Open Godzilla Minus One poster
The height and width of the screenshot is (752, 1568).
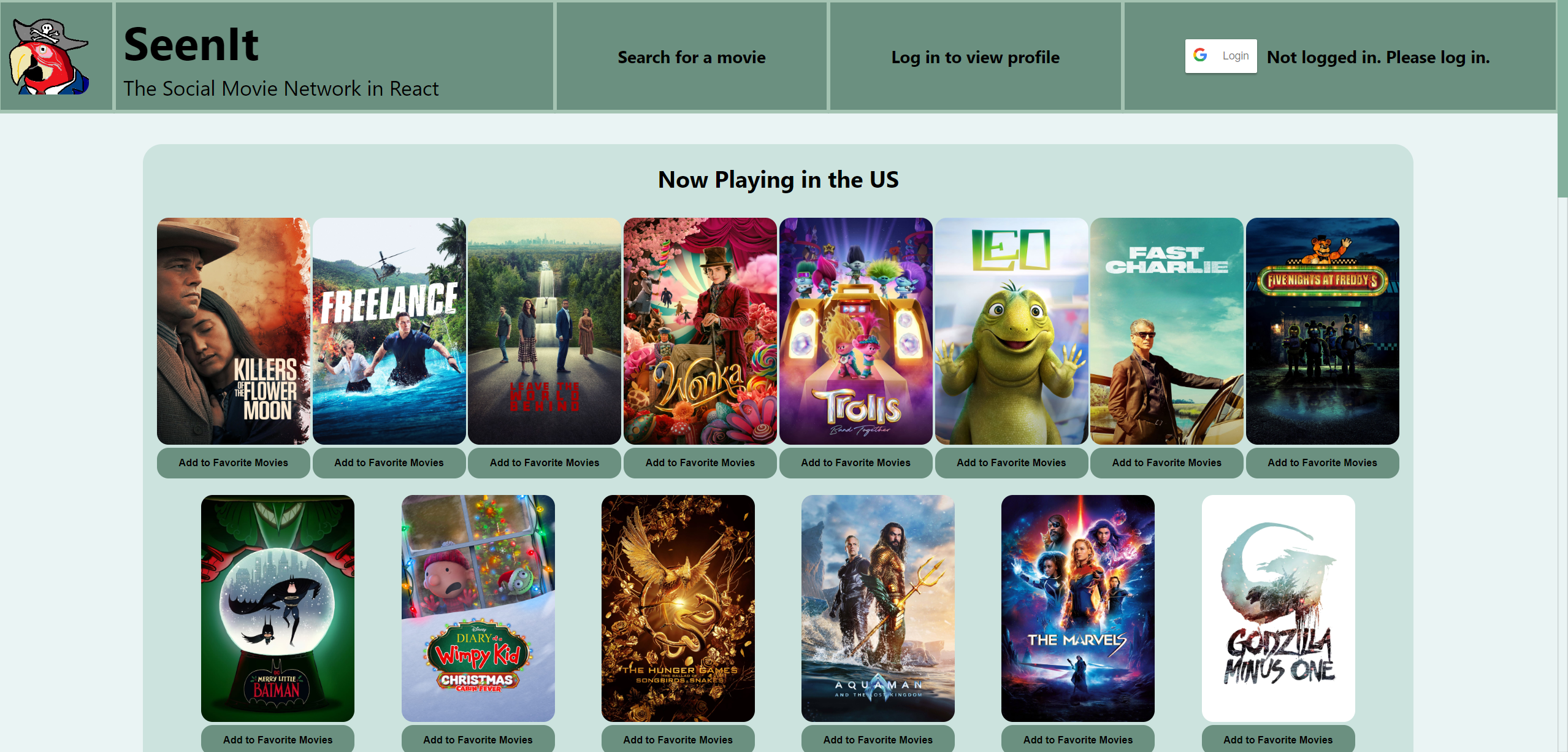pos(1279,608)
